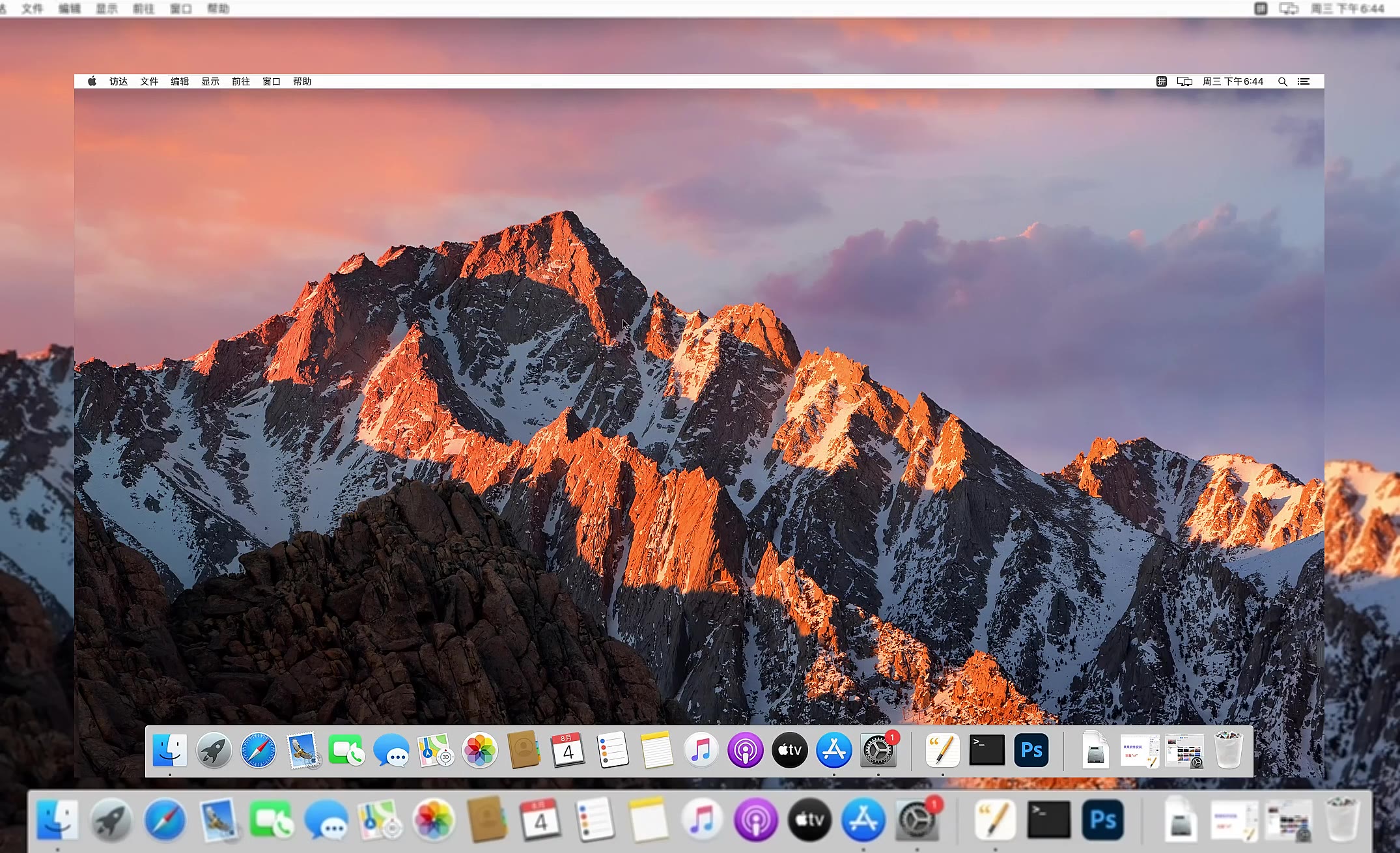Open the 前往 menu in inner menu bar

[x=241, y=81]
